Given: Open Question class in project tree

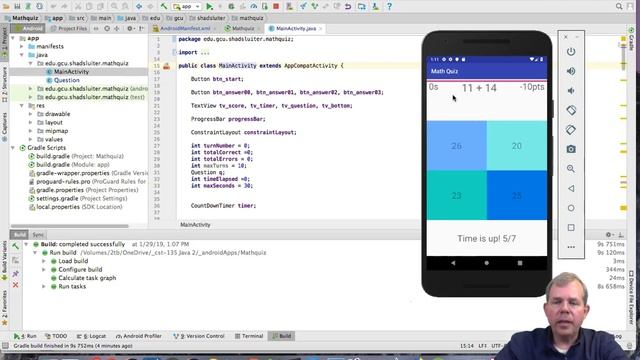Looking at the screenshot, I should tap(67, 80).
